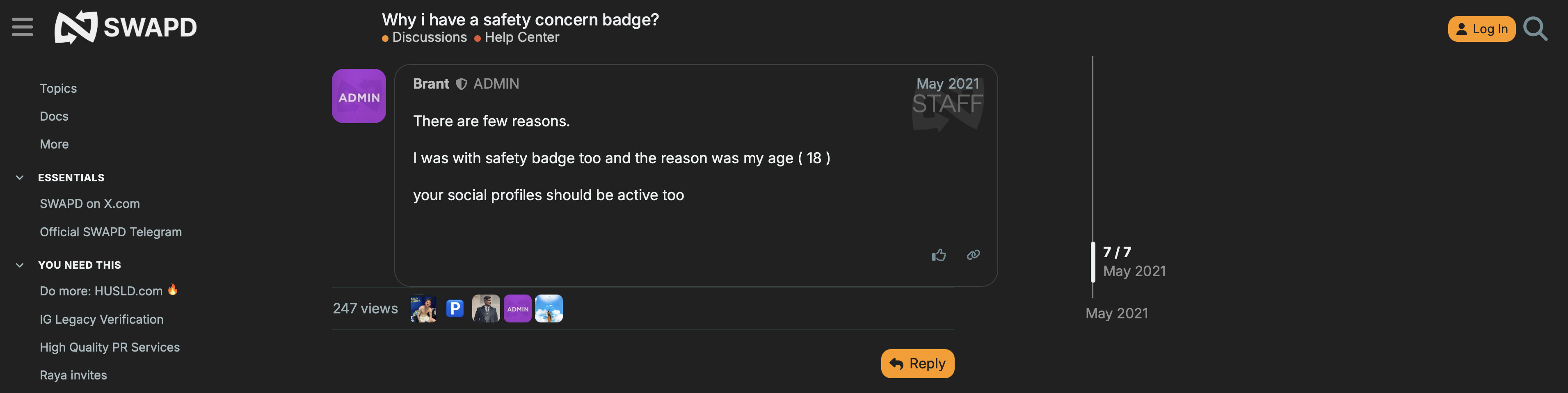1568x393 pixels.
Task: Click the SWAPD logo
Action: 126,27
